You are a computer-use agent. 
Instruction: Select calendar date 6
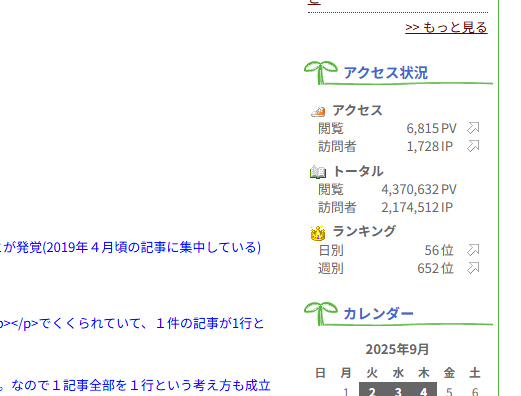(x=475, y=392)
